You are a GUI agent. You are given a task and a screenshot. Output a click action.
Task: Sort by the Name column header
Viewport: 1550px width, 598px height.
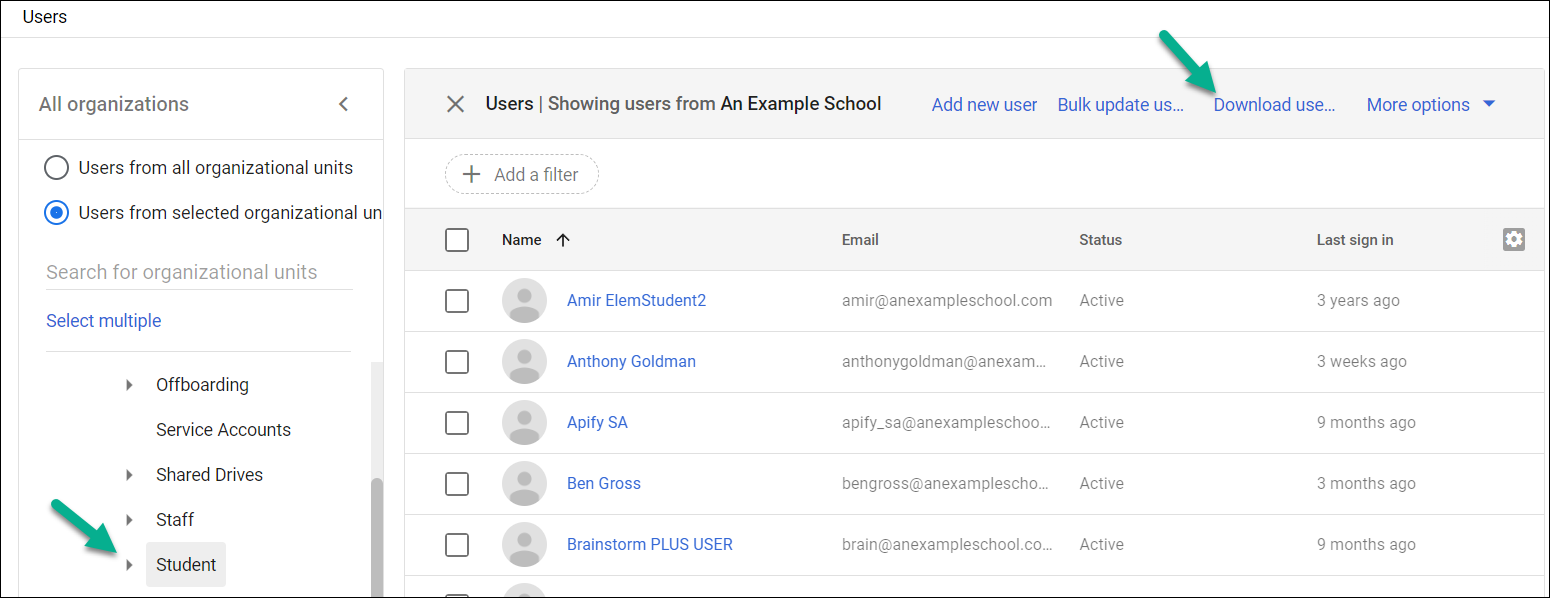click(x=521, y=240)
